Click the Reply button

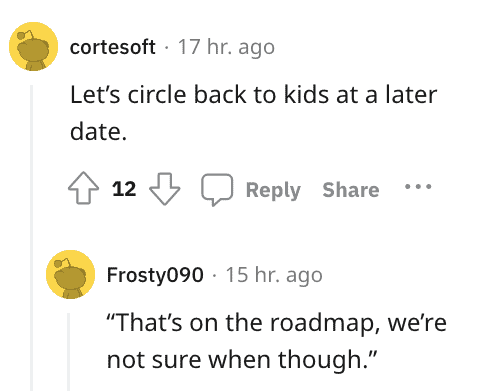[x=273, y=190]
